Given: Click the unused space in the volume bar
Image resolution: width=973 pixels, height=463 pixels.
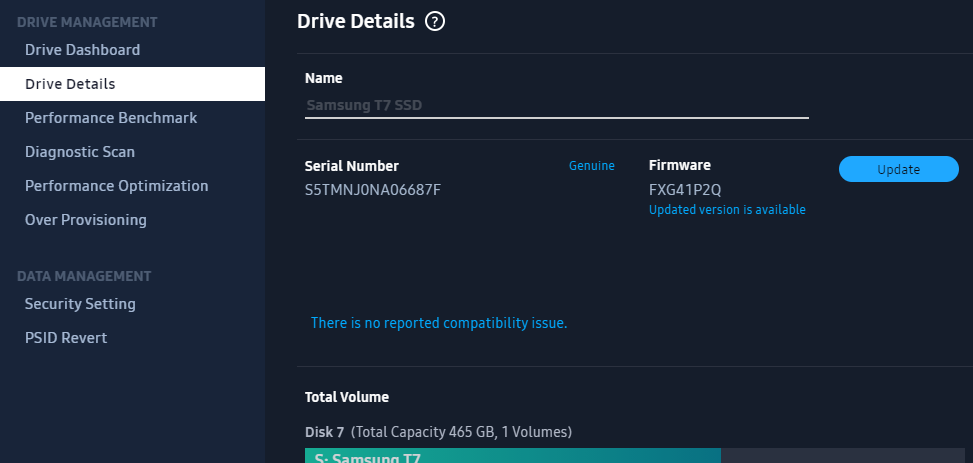Looking at the screenshot, I should [x=842, y=456].
